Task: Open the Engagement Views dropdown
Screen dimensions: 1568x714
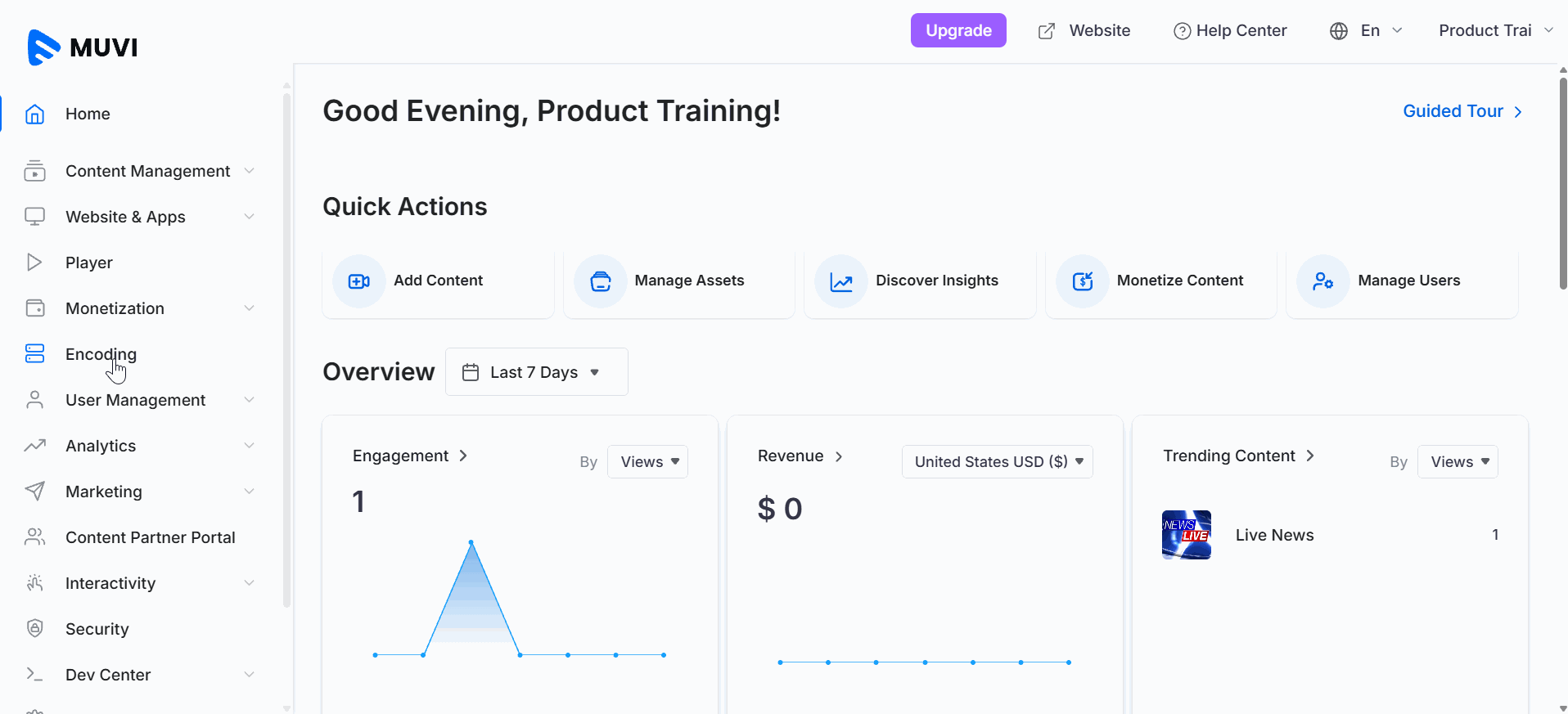Action: pos(647,462)
